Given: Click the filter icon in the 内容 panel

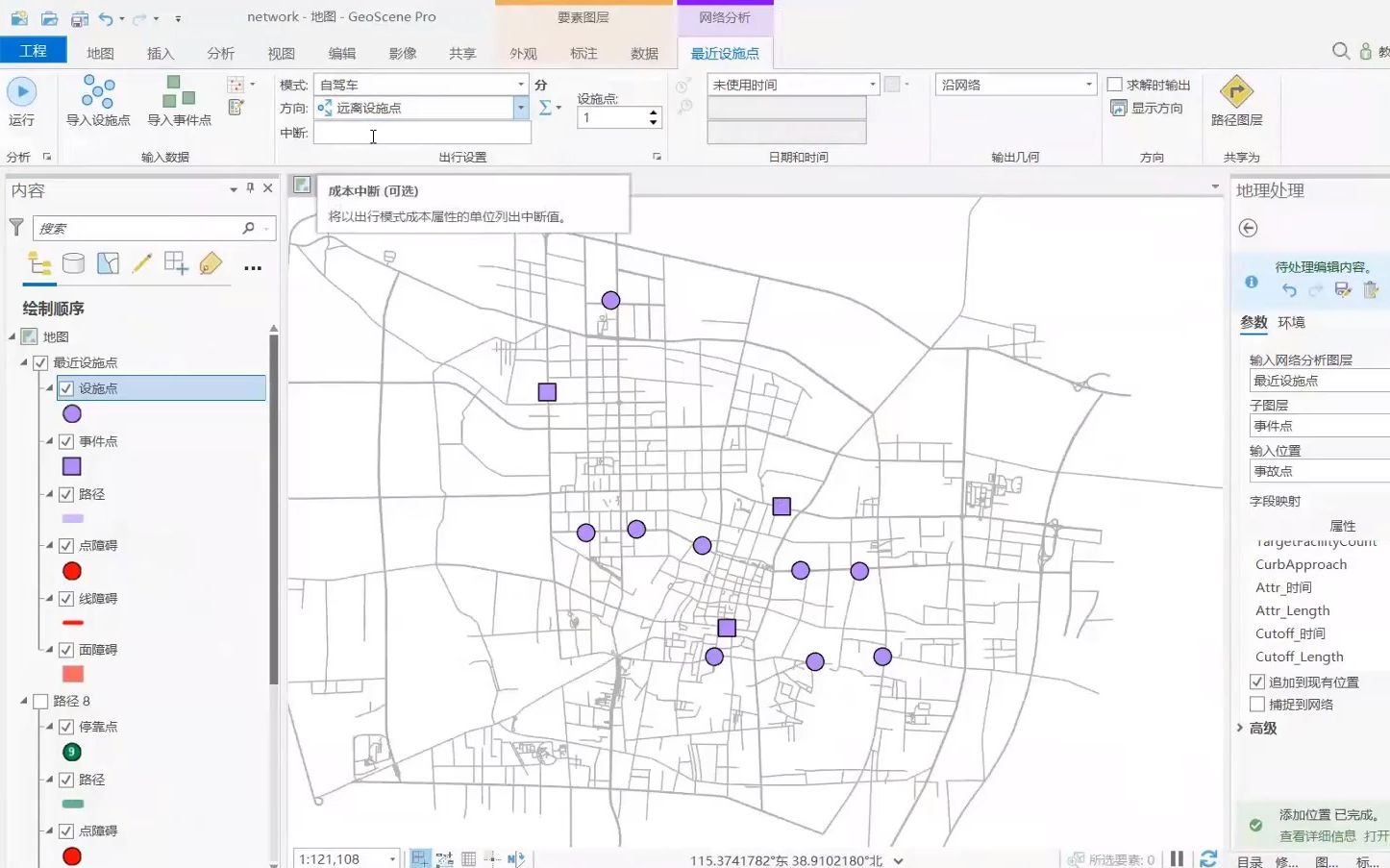Looking at the screenshot, I should pos(15,228).
